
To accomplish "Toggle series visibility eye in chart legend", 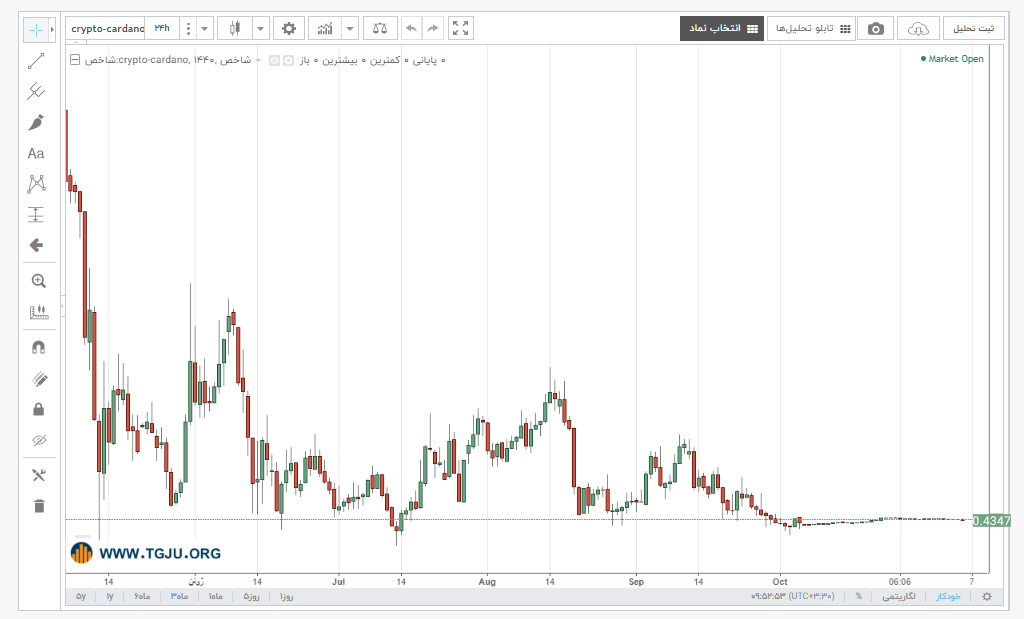I will 275,61.
